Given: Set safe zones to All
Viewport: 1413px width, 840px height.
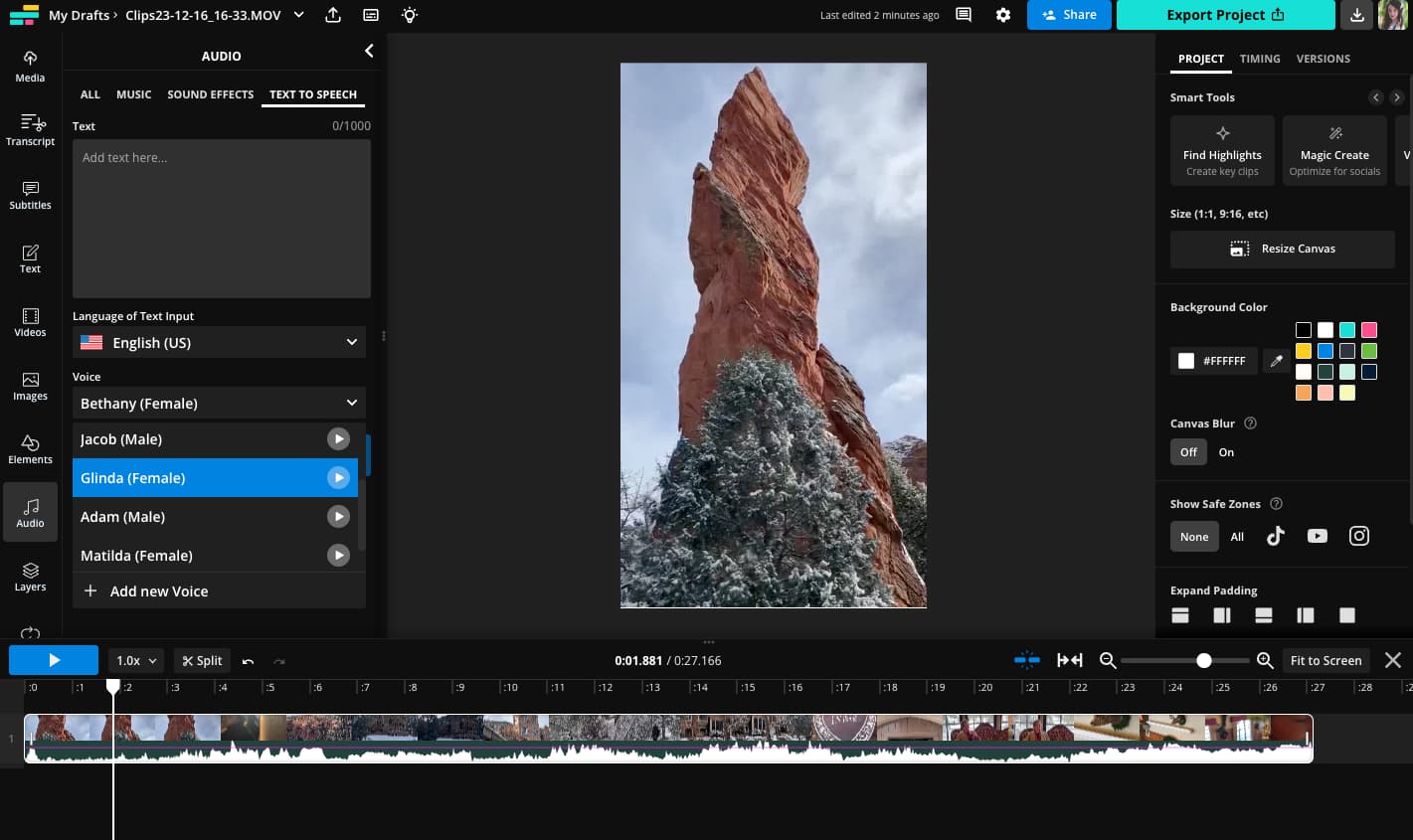Looking at the screenshot, I should coord(1237,536).
